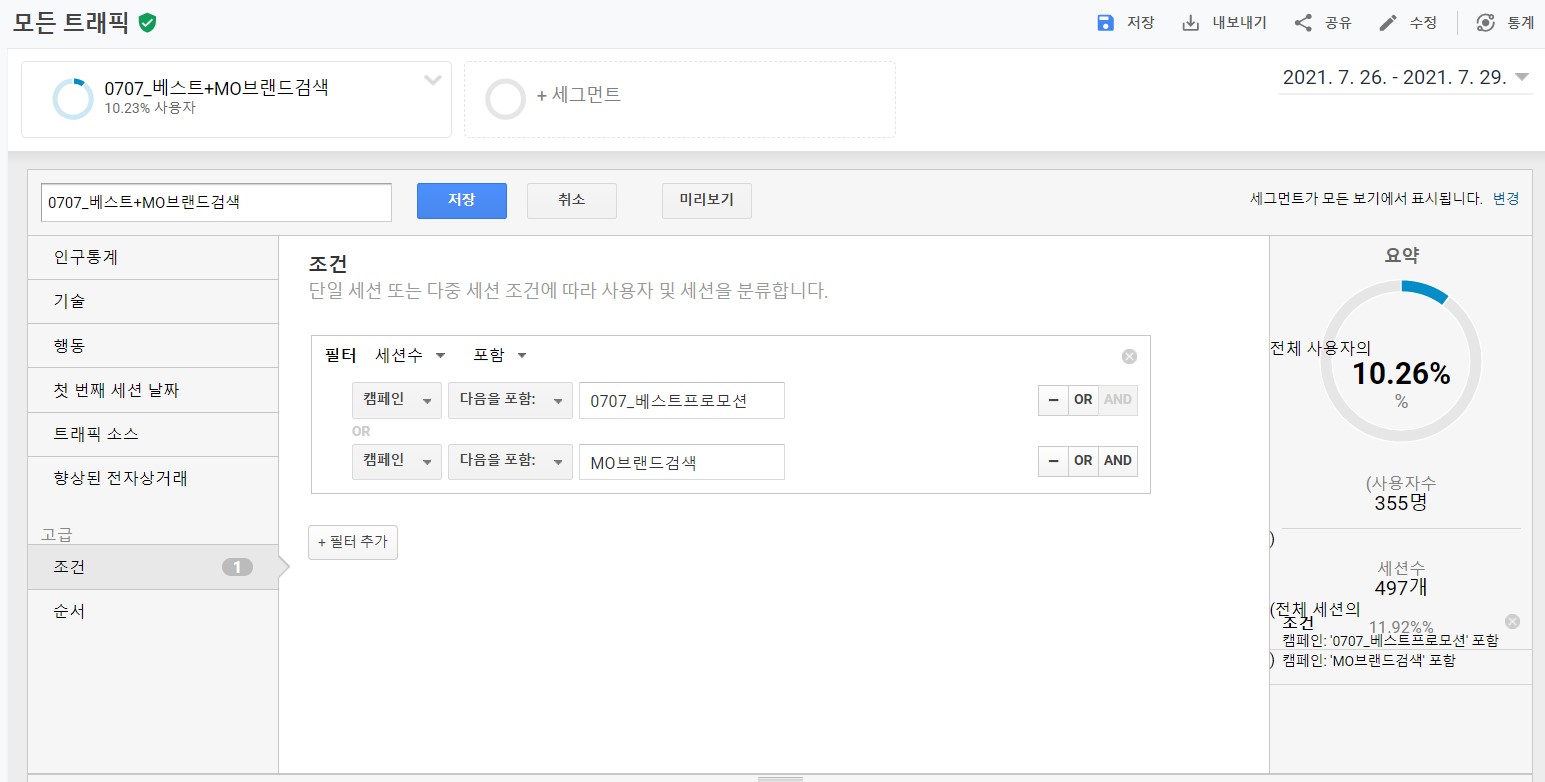Open the 포함 include/exclude dropdown
Viewport: 1545px width, 782px height.
tap(499, 356)
